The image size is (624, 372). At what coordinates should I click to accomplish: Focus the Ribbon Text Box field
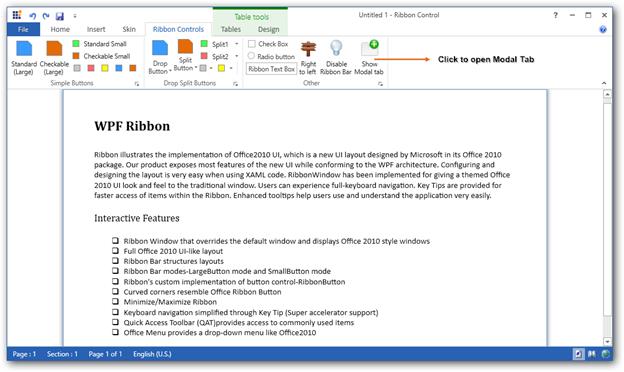coord(271,69)
